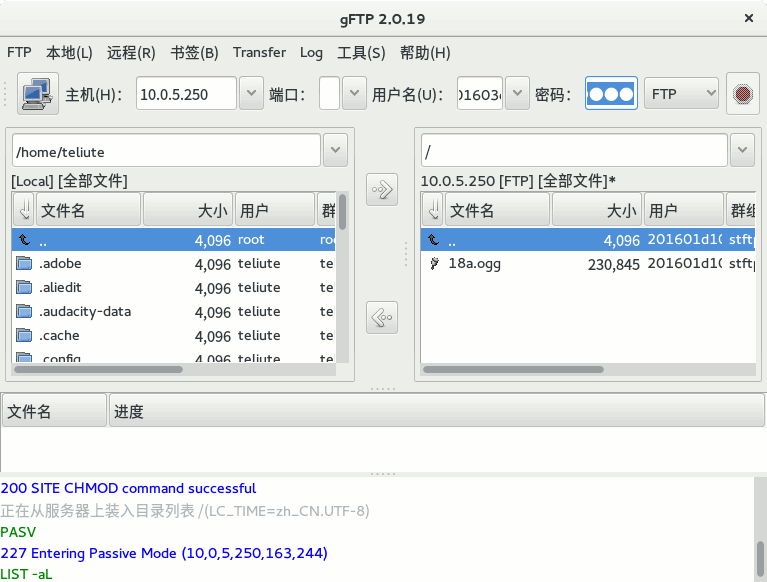Click the '227 Entering Passive Mode' log line

164,553
